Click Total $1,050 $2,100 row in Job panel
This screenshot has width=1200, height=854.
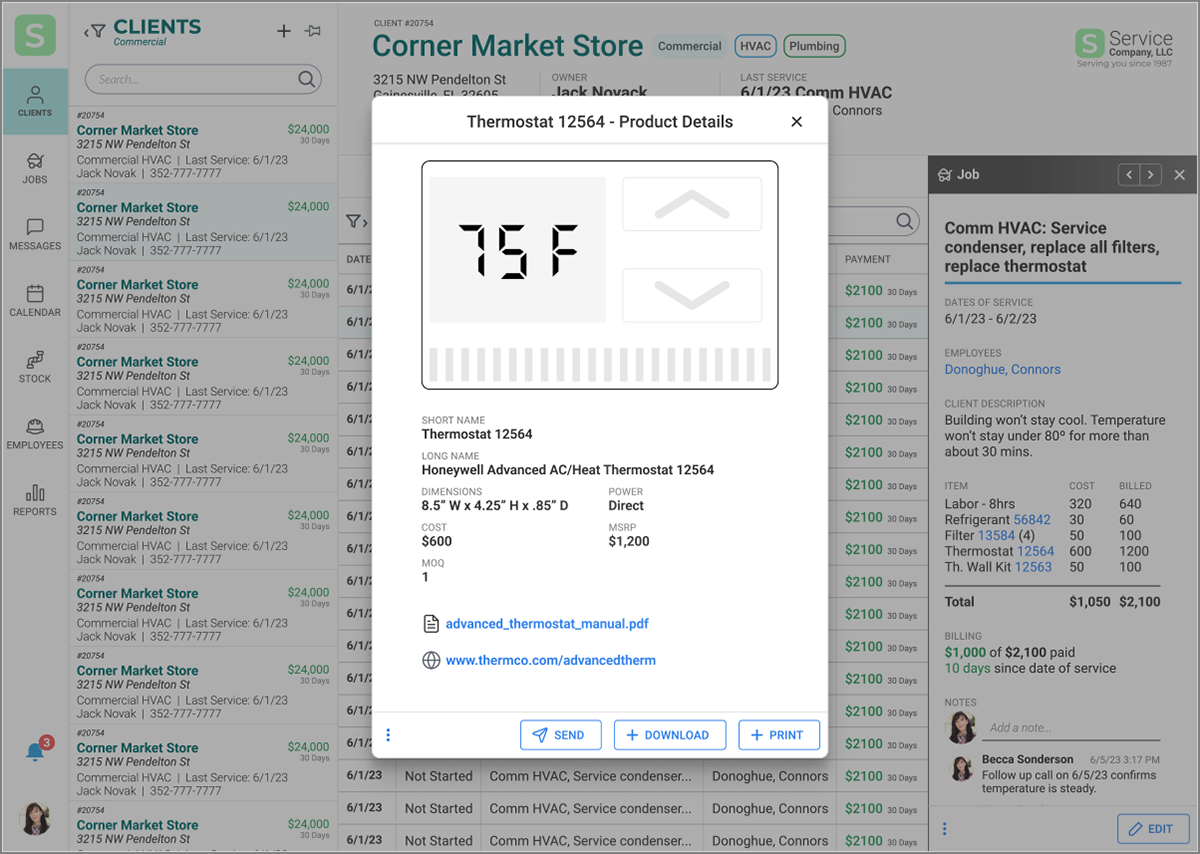(x=1053, y=602)
